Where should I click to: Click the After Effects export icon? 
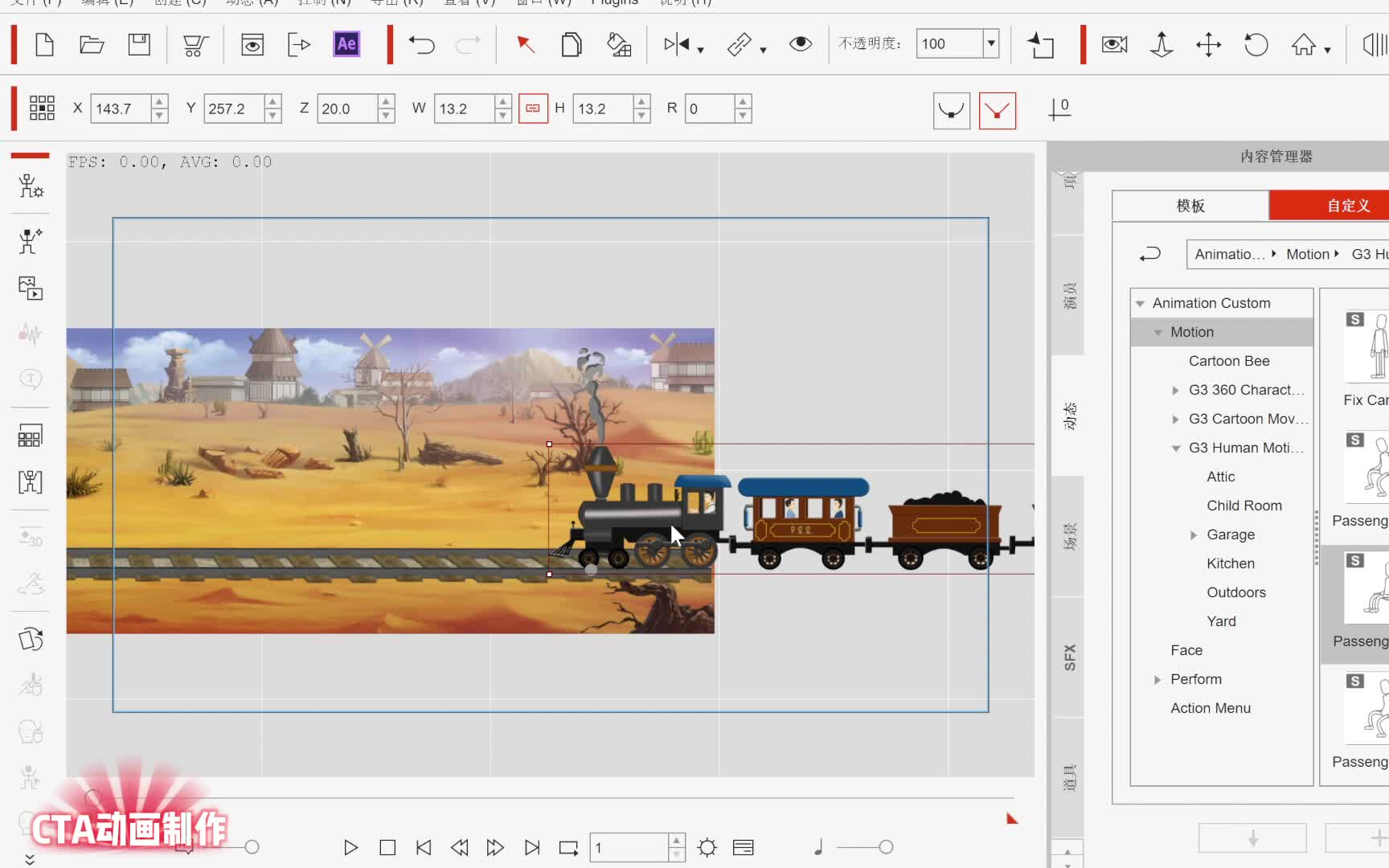346,44
